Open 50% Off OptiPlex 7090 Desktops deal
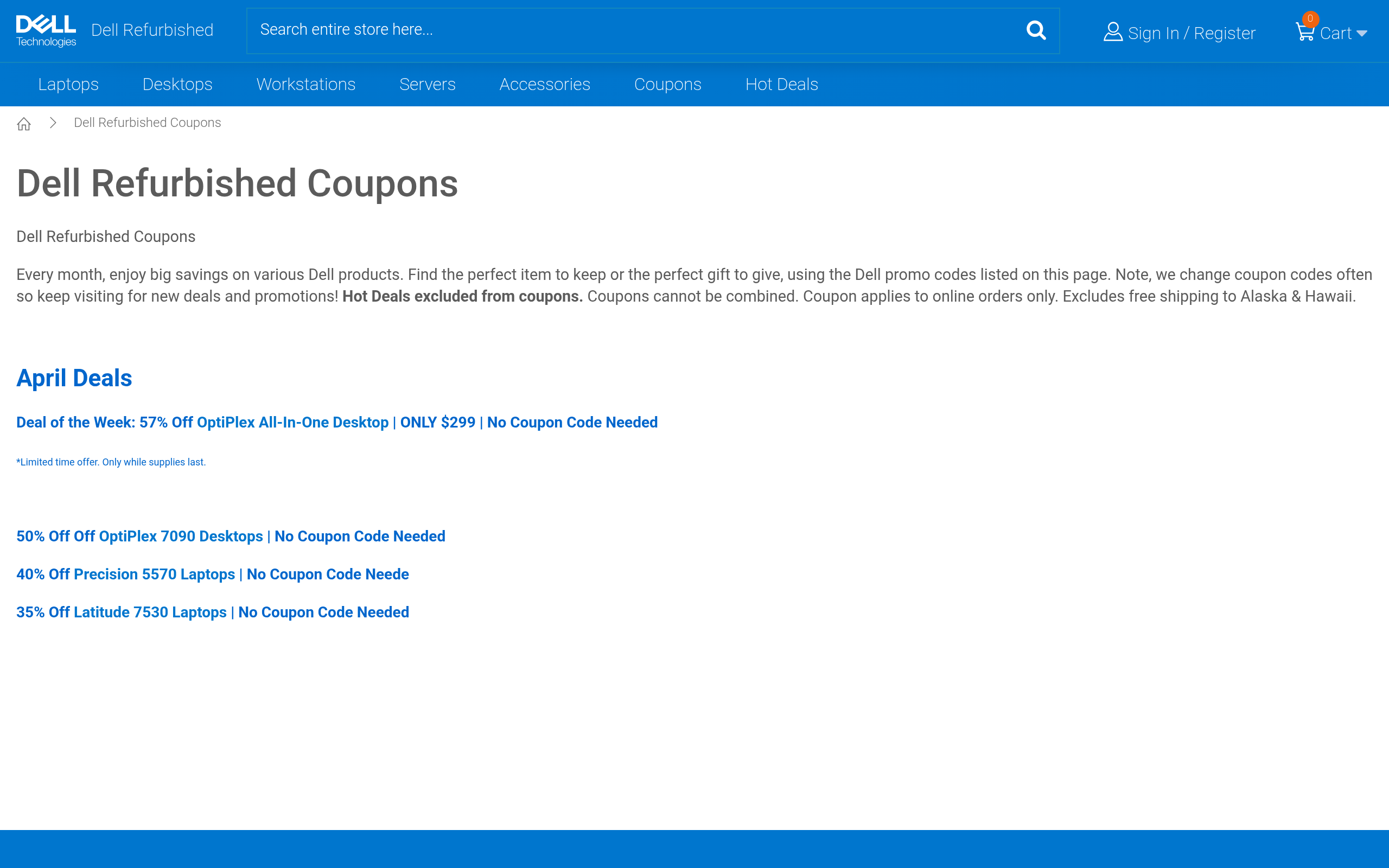The image size is (1389, 868). tap(231, 536)
